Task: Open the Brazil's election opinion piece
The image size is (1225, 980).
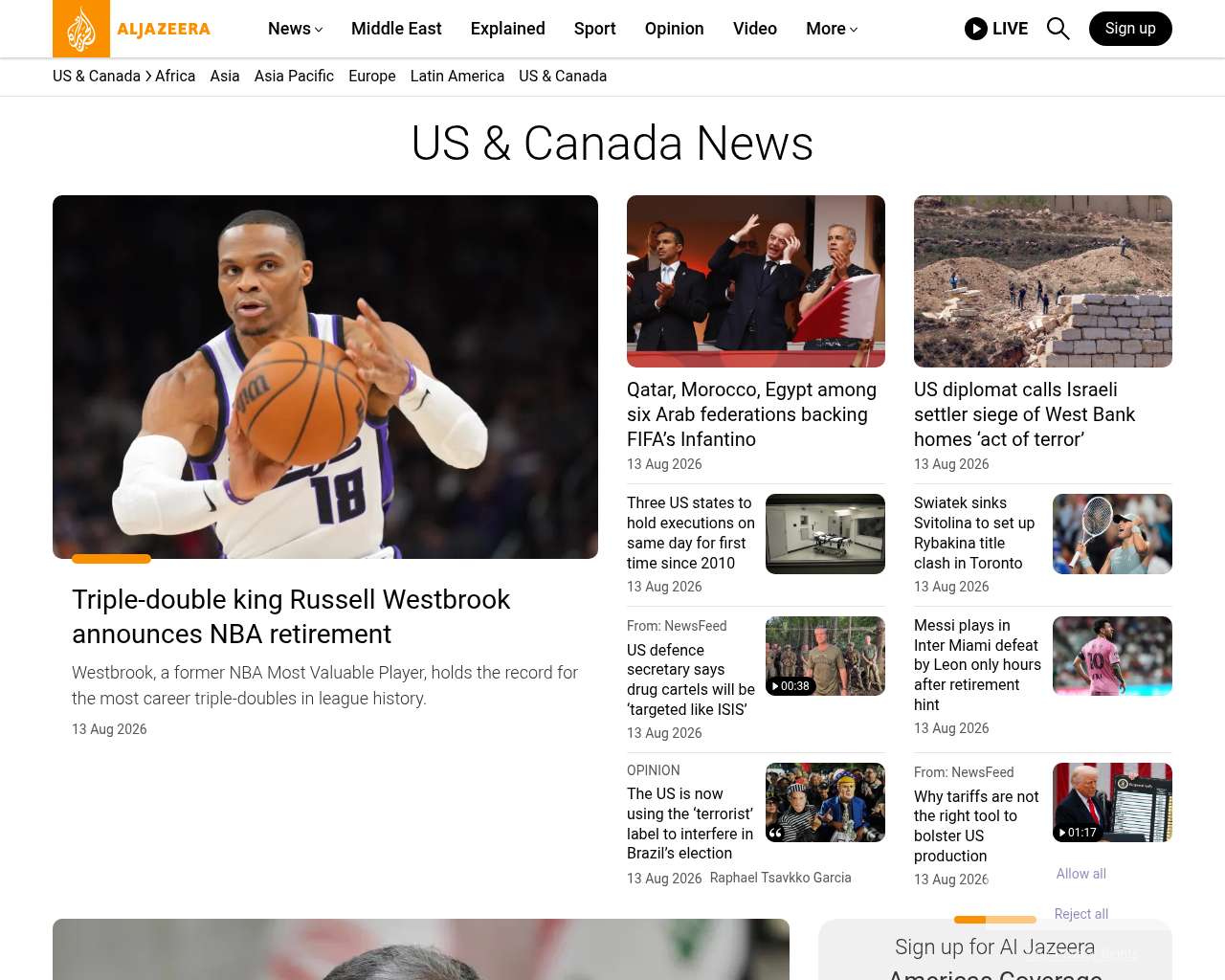Action: [x=690, y=824]
